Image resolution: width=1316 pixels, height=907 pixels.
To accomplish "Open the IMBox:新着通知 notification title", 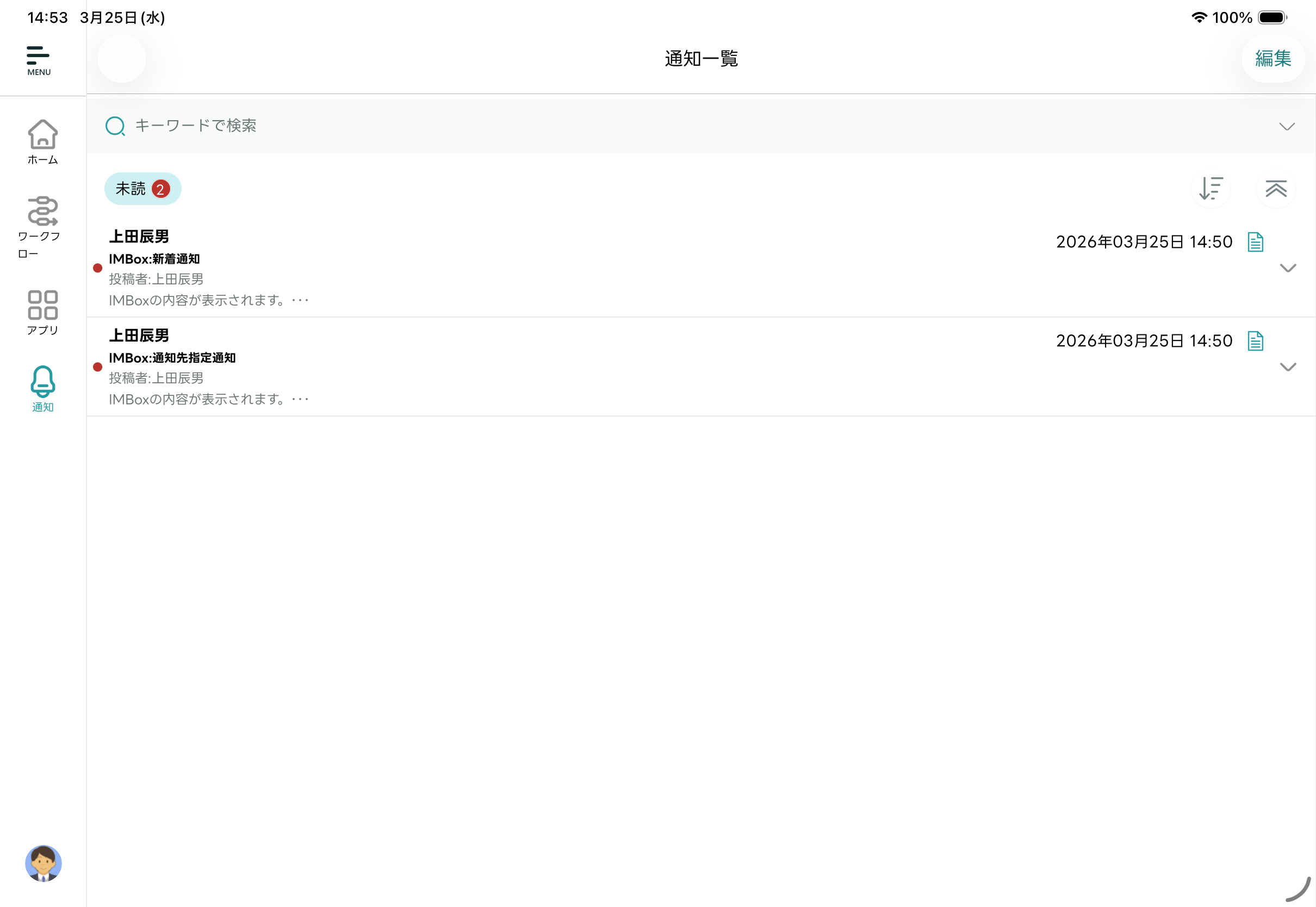I will (x=154, y=259).
